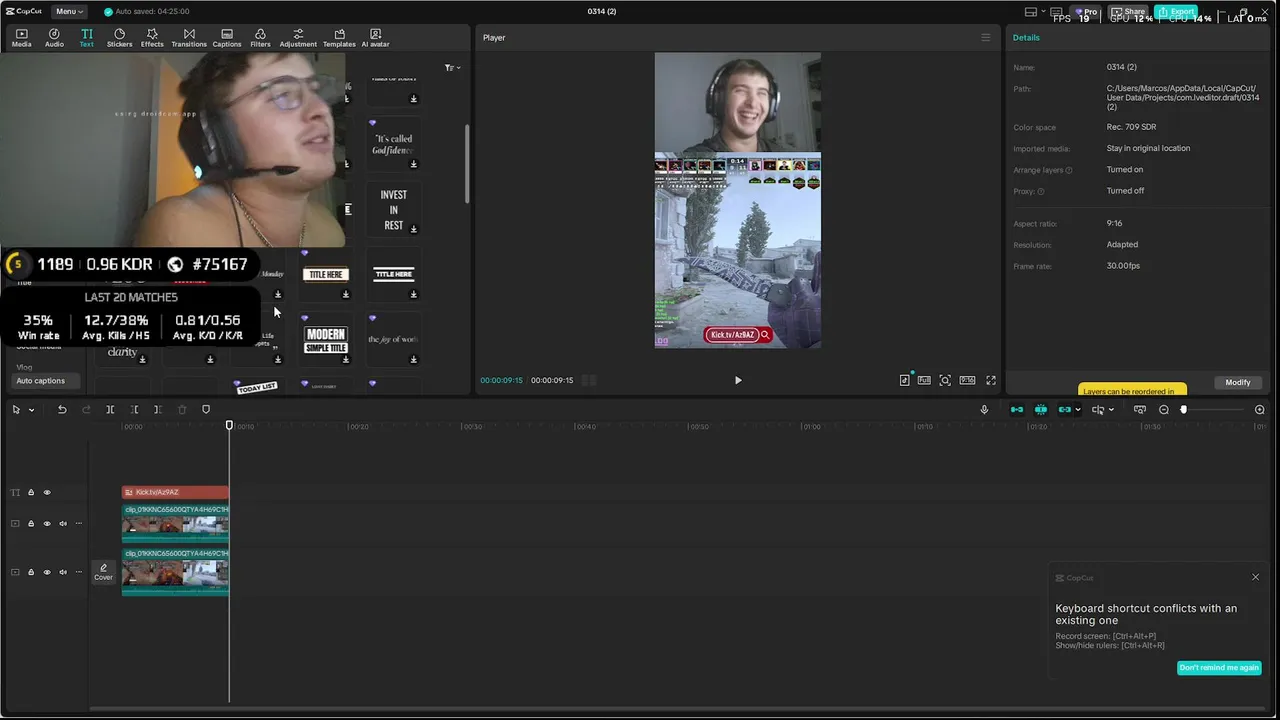Download the INVEST IN REST text template
The width and height of the screenshot is (1280, 720).
pyautogui.click(x=413, y=229)
